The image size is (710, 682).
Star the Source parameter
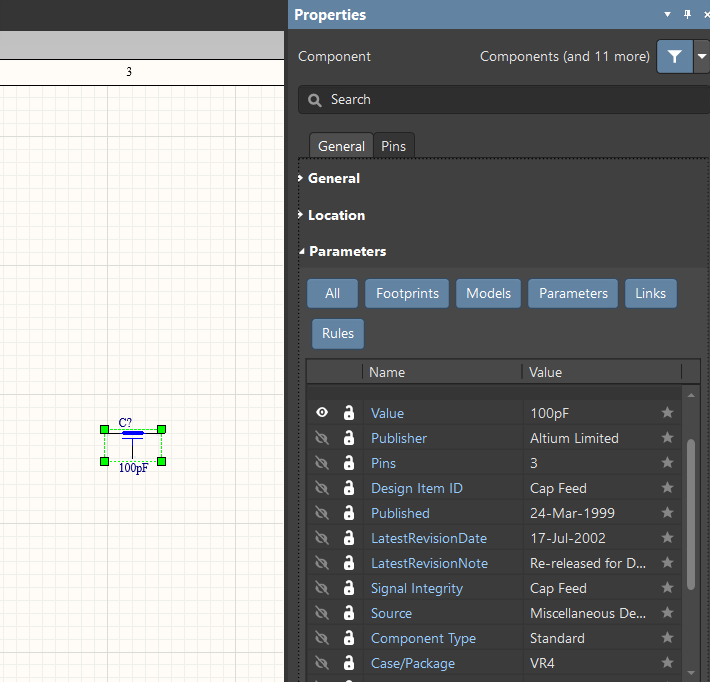667,612
